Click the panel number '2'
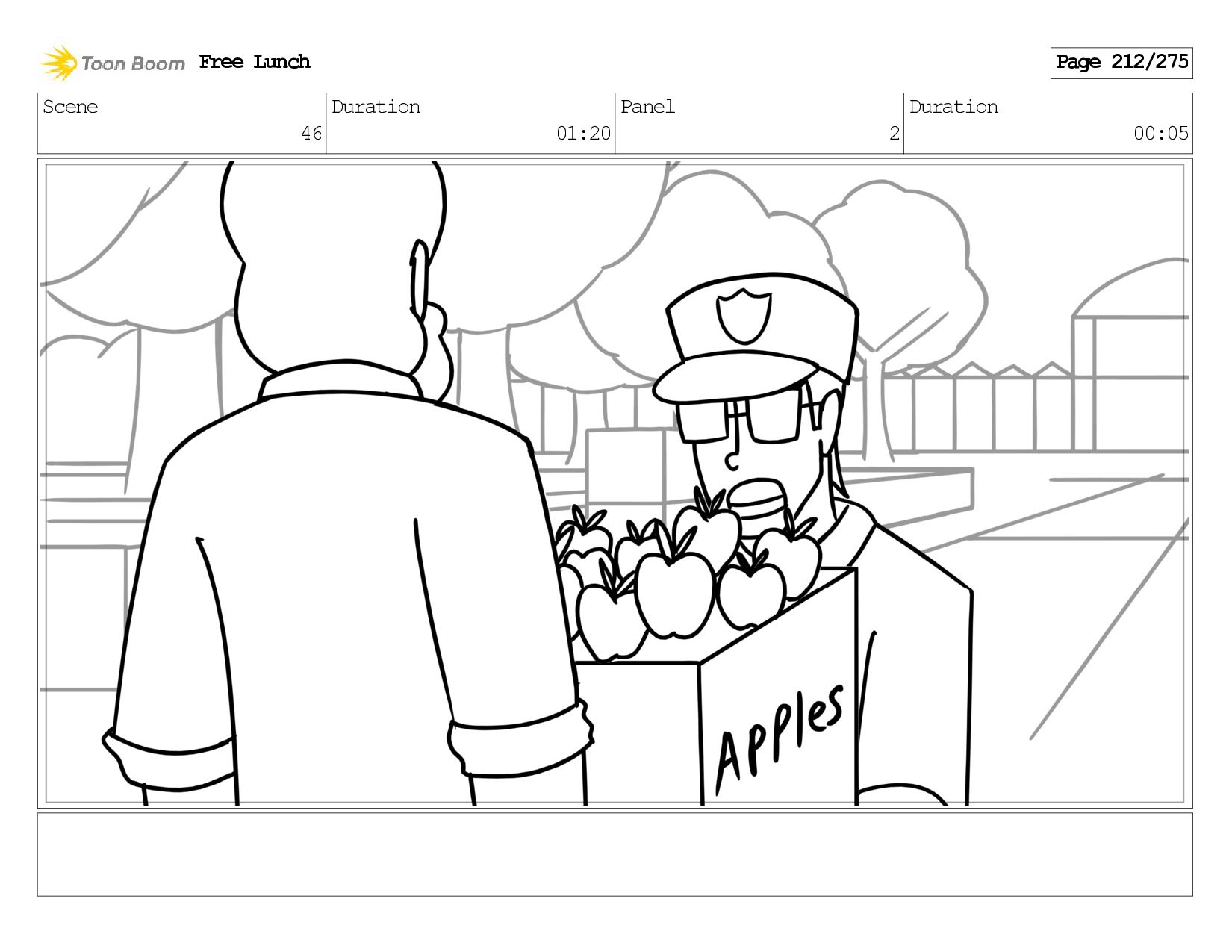The image size is (1232, 952). click(894, 134)
